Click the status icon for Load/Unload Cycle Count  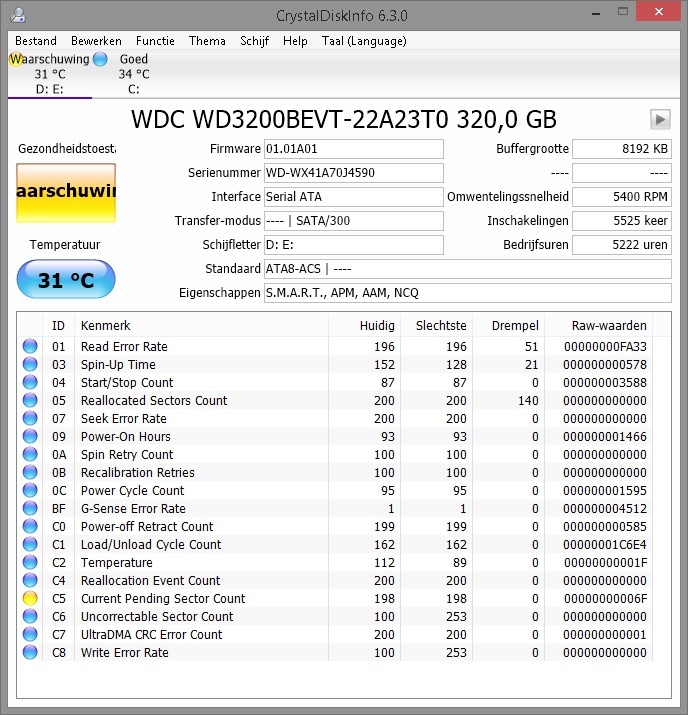tap(30, 544)
